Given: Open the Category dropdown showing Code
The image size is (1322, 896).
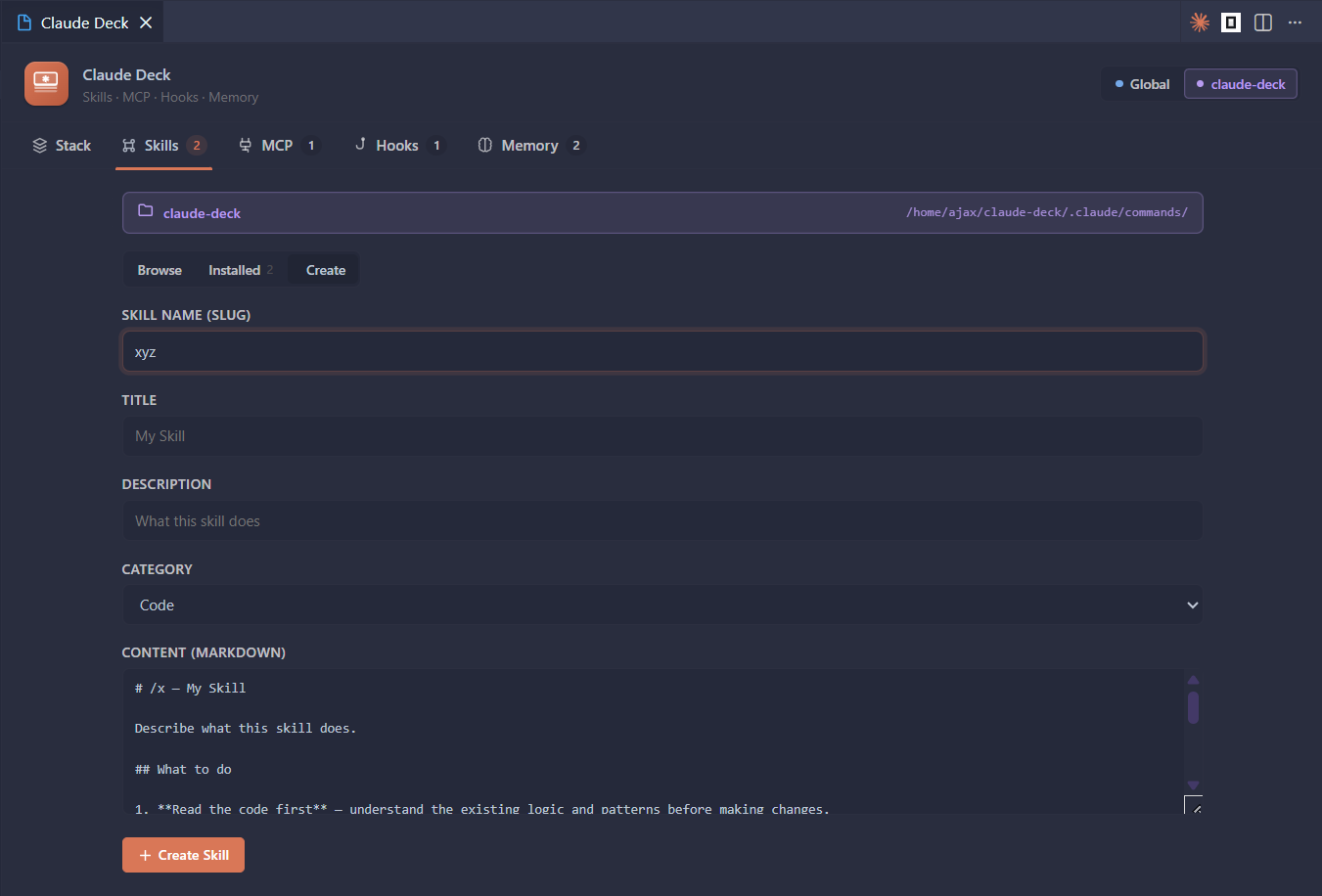Looking at the screenshot, I should pyautogui.click(x=662, y=605).
